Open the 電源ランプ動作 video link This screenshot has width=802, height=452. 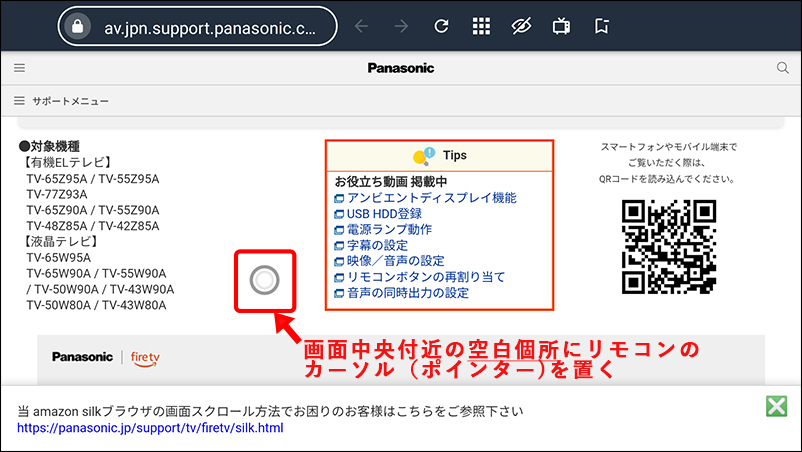[389, 230]
